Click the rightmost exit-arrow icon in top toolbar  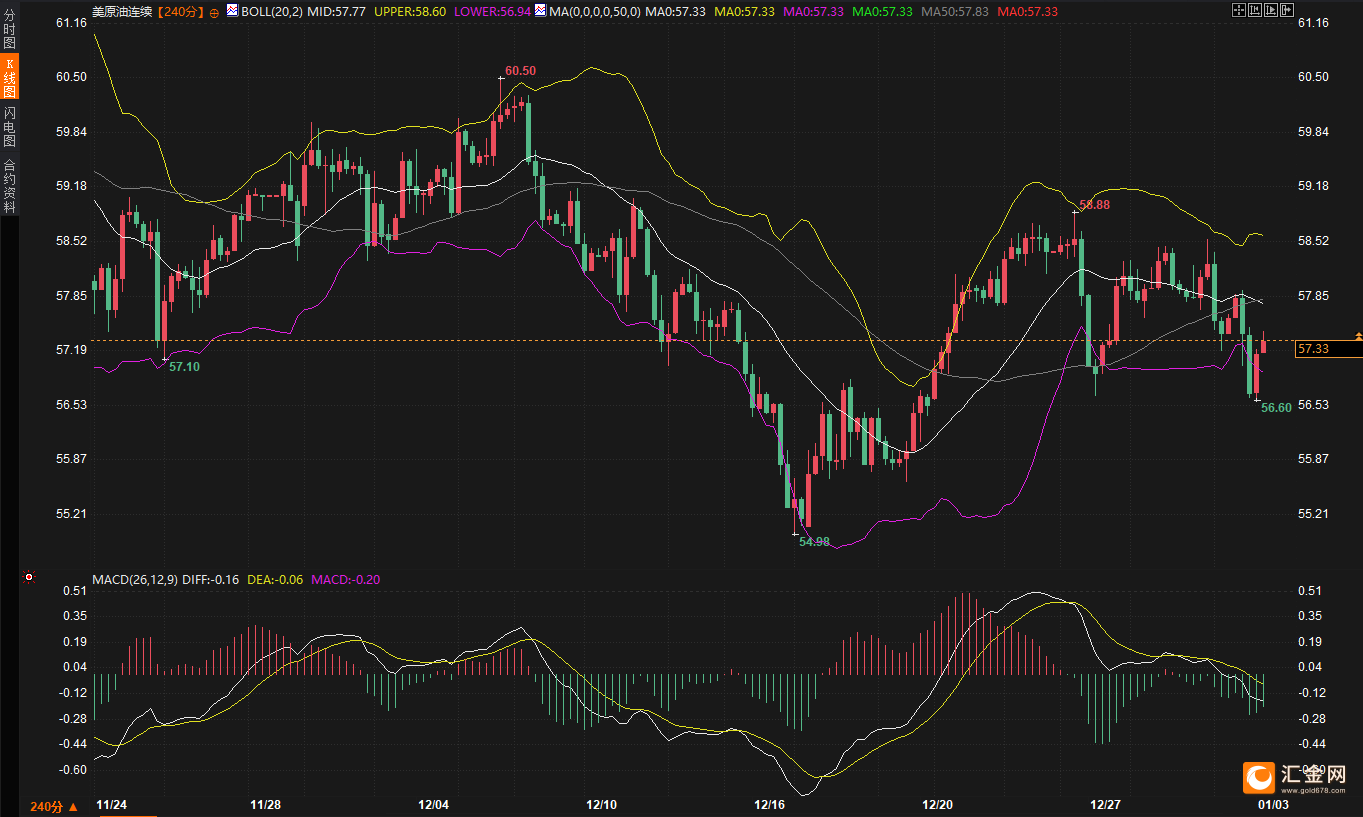click(x=1286, y=9)
